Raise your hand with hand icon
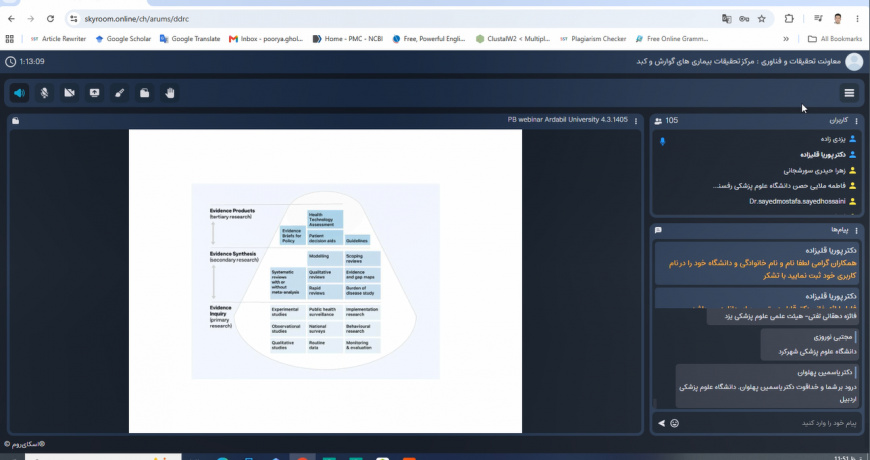870x460 pixels. pyautogui.click(x=170, y=93)
